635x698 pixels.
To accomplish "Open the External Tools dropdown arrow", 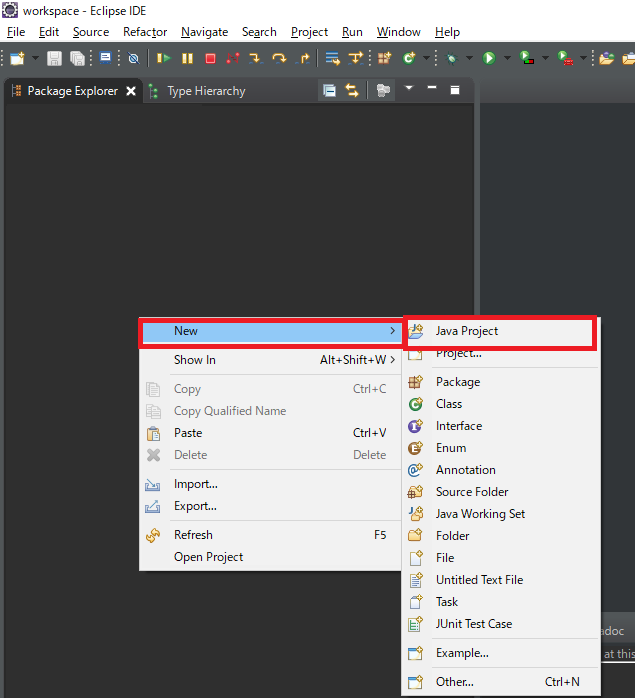I will (x=583, y=58).
